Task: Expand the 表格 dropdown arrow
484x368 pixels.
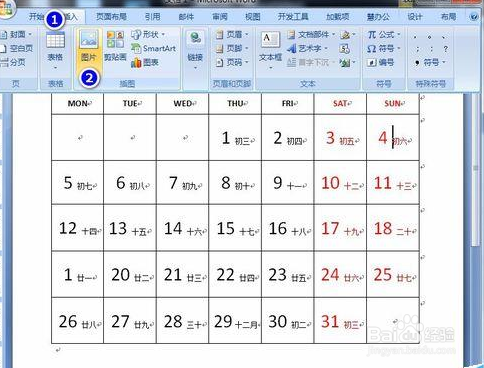Action: (x=55, y=68)
